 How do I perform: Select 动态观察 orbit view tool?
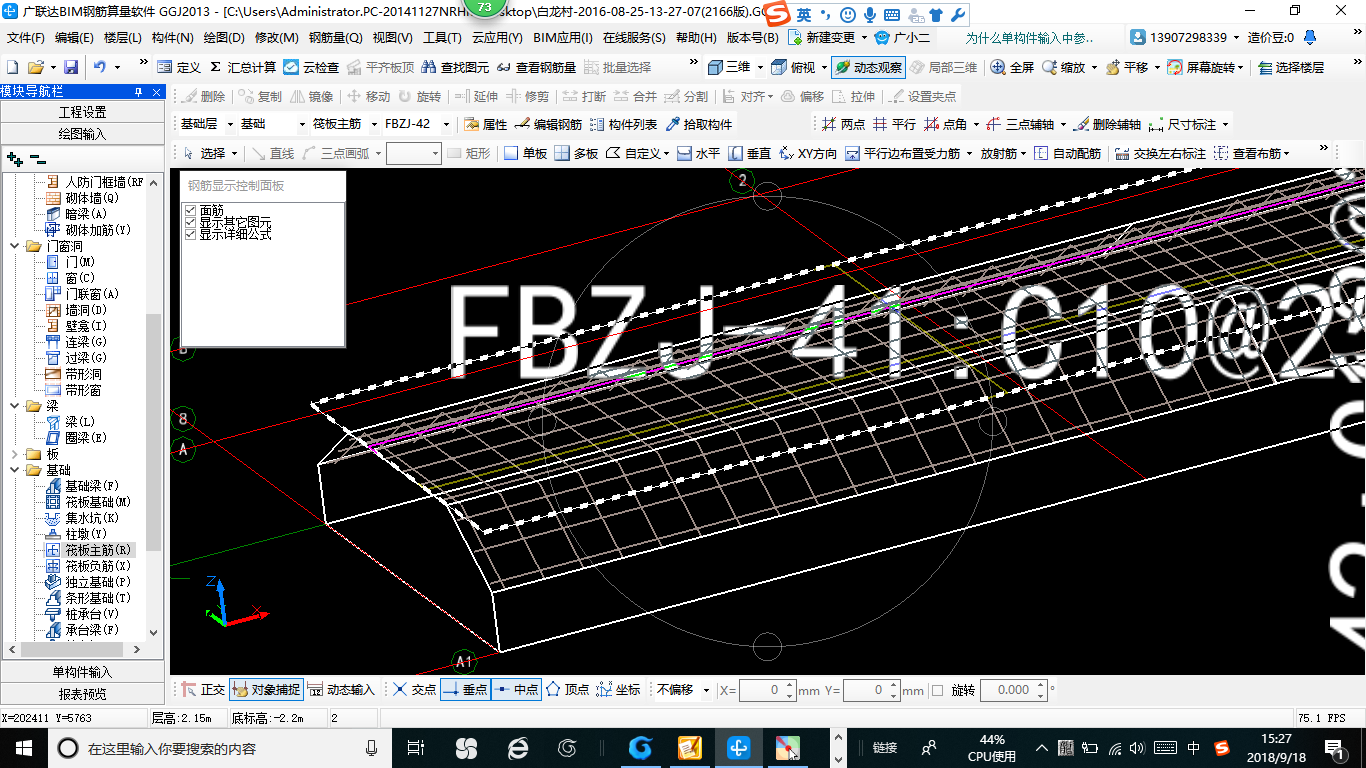click(868, 67)
